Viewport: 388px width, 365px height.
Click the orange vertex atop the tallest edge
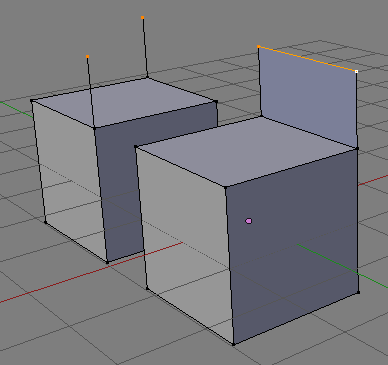[142, 17]
